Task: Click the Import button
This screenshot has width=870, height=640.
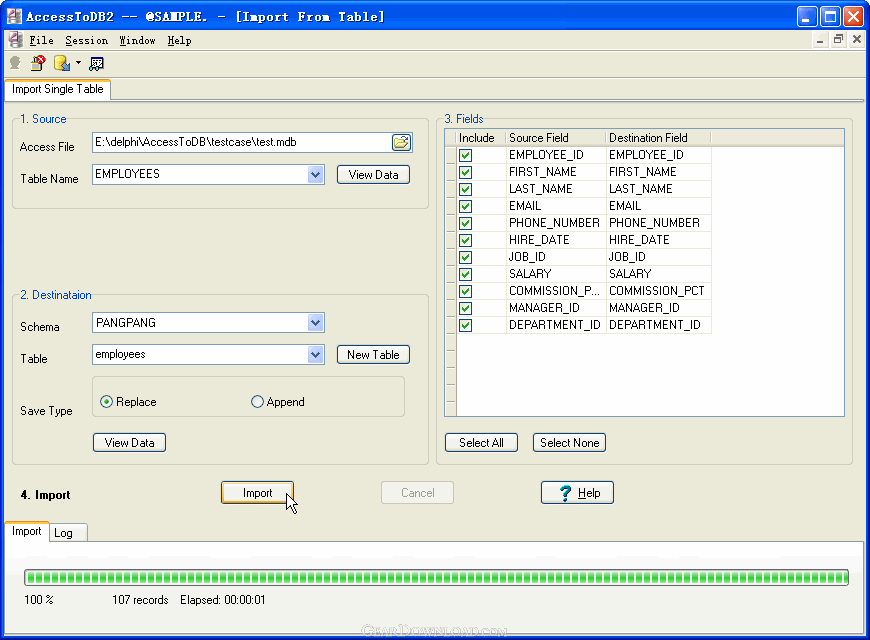Action: click(257, 492)
